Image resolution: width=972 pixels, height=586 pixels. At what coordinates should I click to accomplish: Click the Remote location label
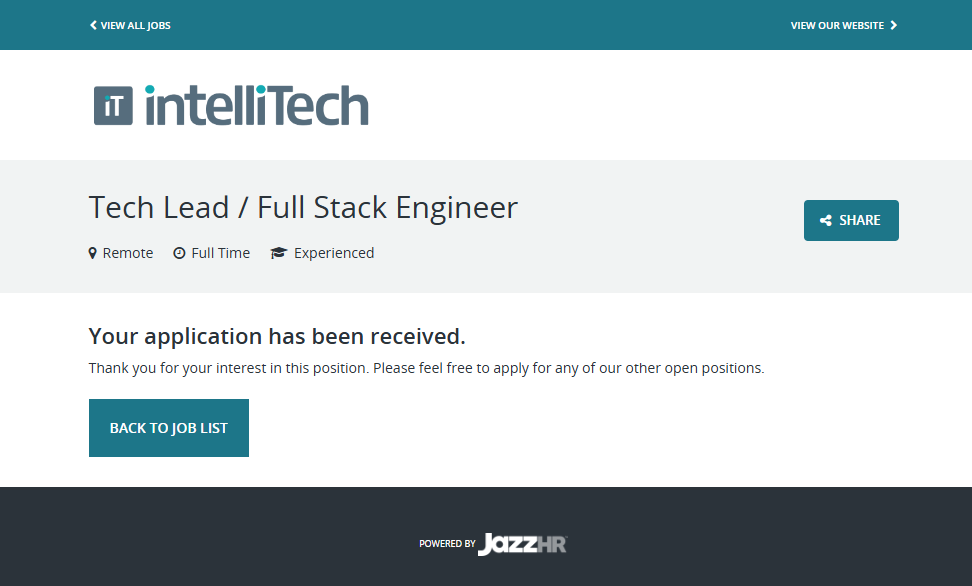pyautogui.click(x=128, y=253)
